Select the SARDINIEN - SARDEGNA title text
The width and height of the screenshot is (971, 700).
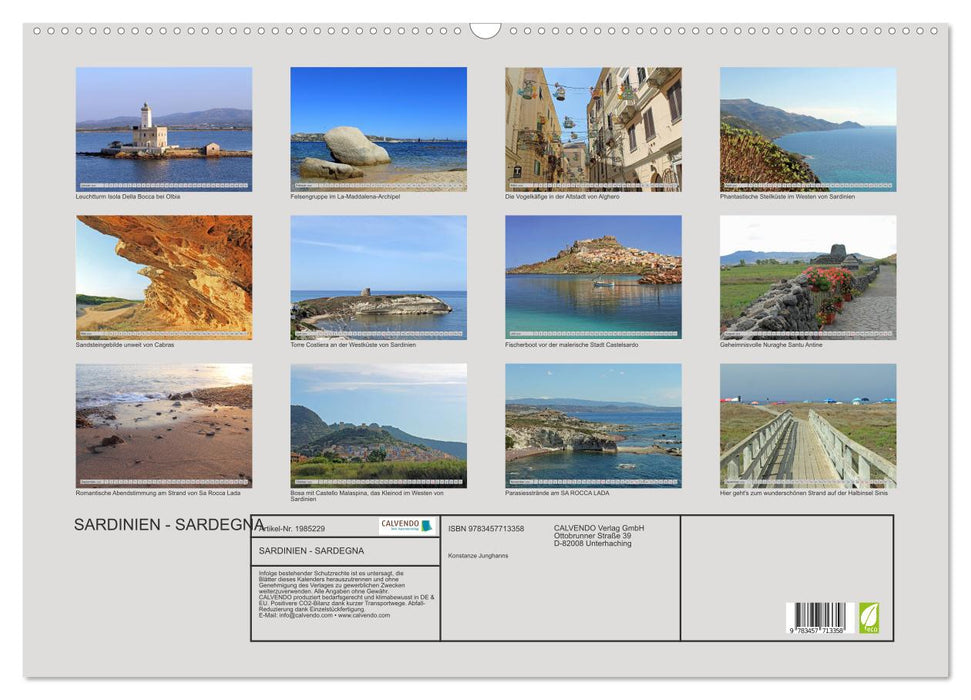tap(165, 524)
